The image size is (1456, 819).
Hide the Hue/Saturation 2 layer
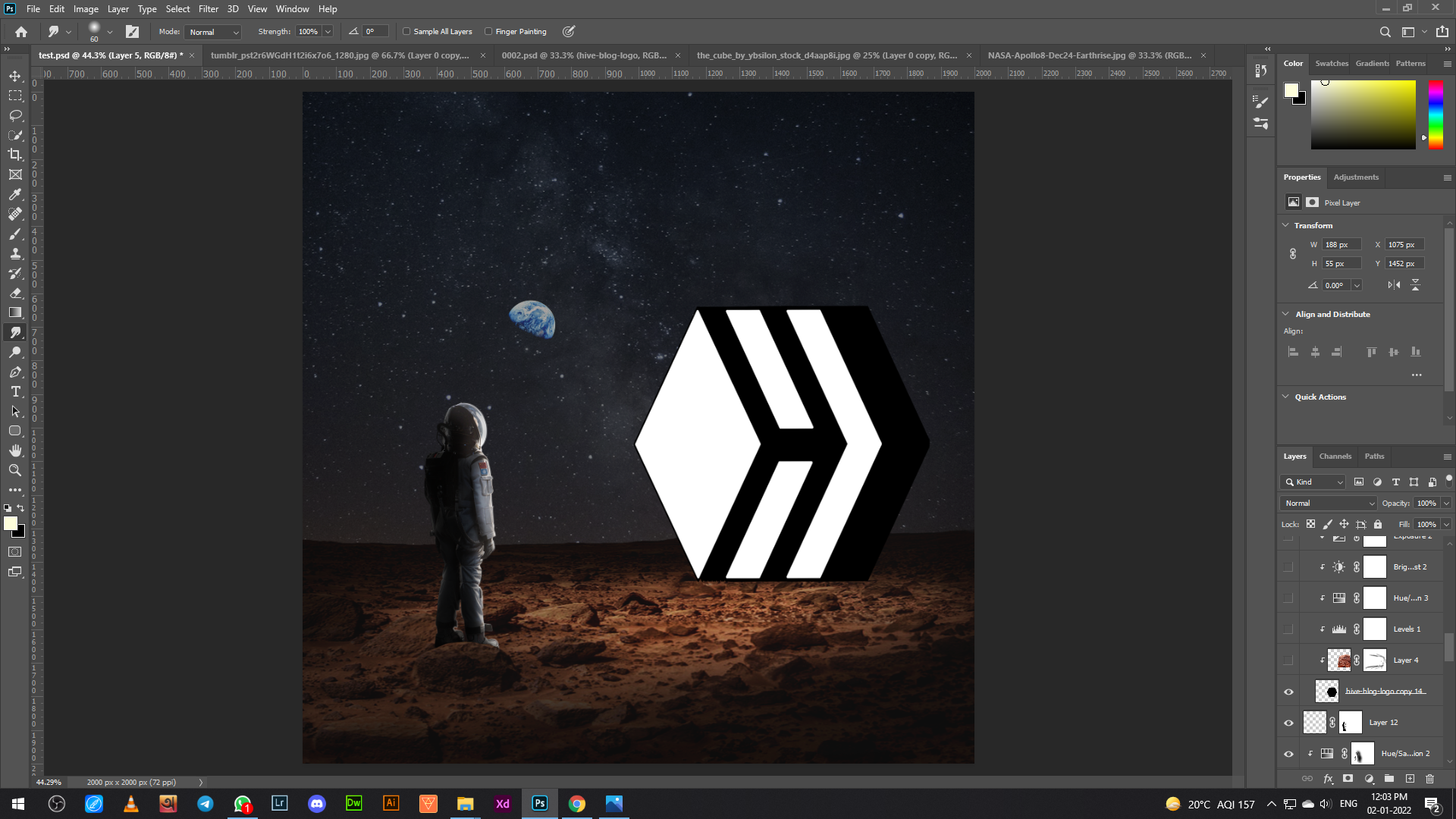[x=1288, y=754]
